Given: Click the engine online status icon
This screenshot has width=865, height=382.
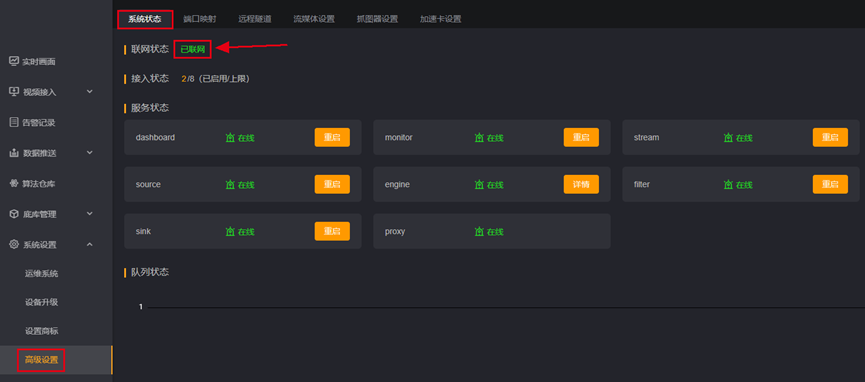Looking at the screenshot, I should tap(479, 184).
